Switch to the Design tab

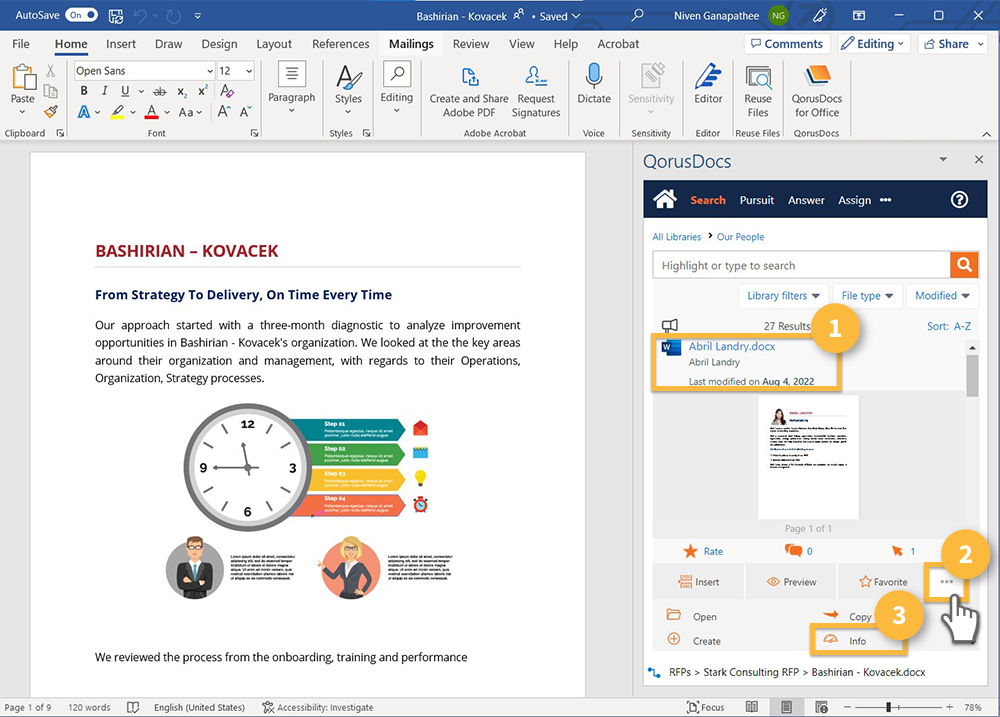click(x=219, y=44)
